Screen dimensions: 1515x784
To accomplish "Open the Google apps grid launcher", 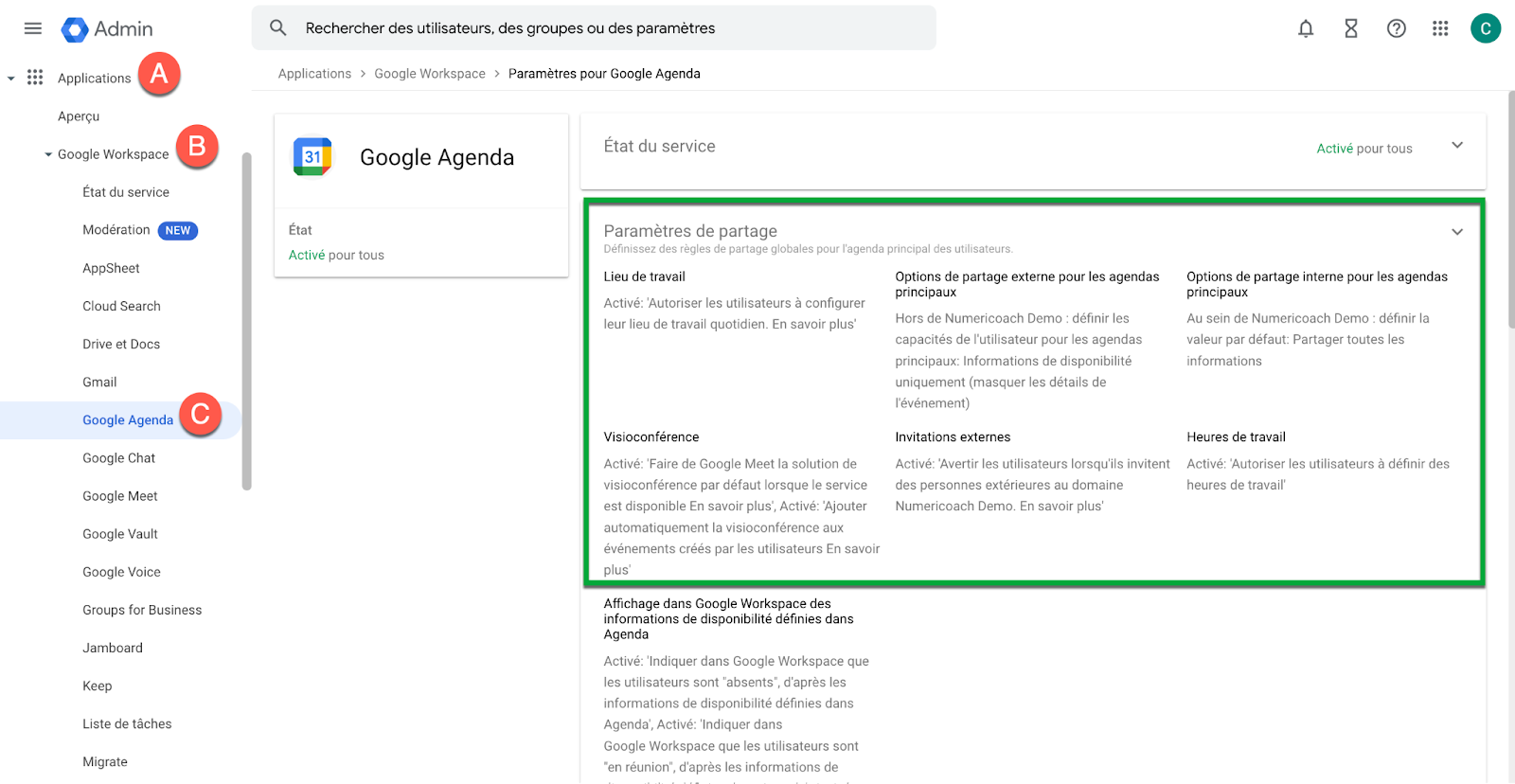I will (1440, 28).
